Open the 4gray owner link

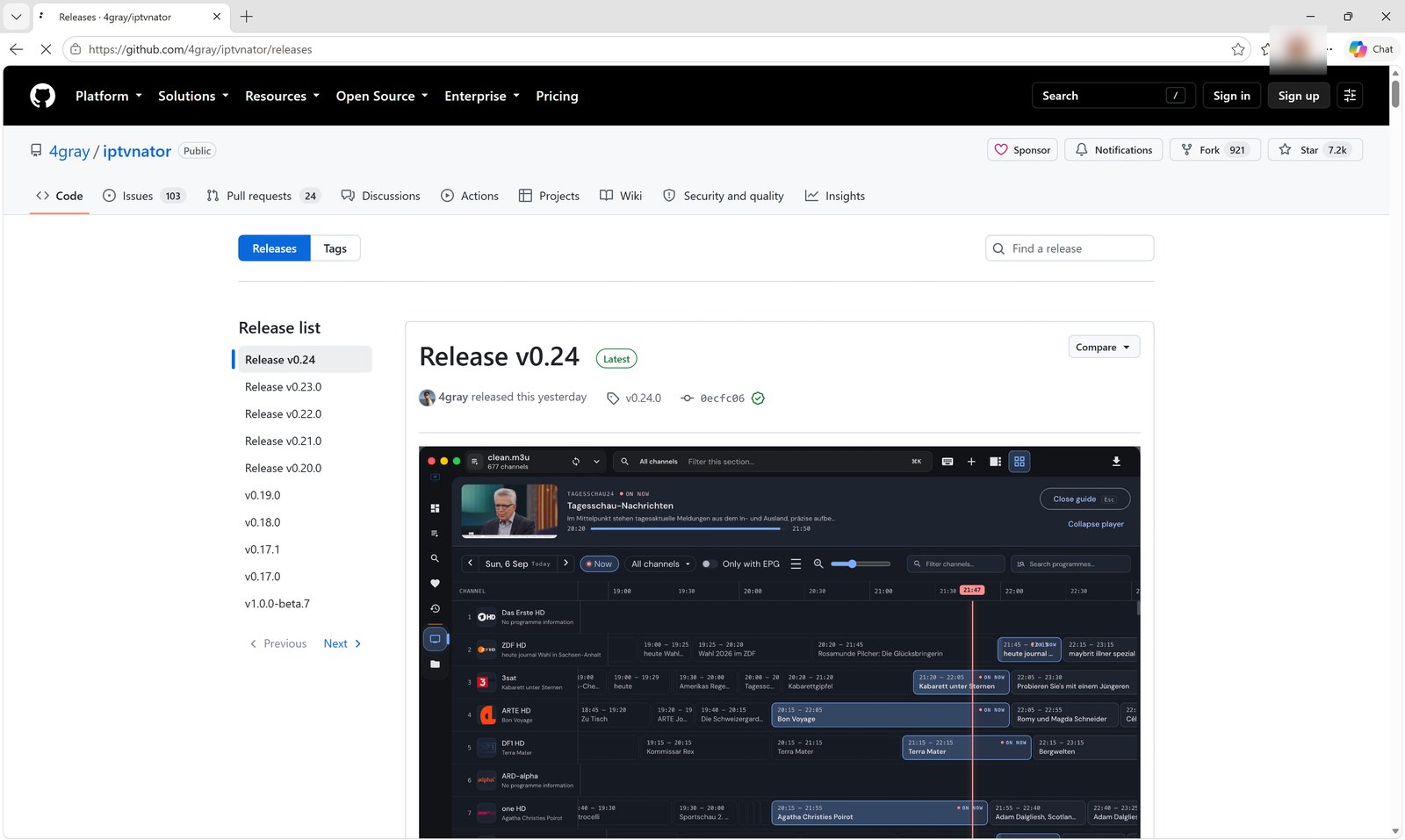[x=69, y=151]
